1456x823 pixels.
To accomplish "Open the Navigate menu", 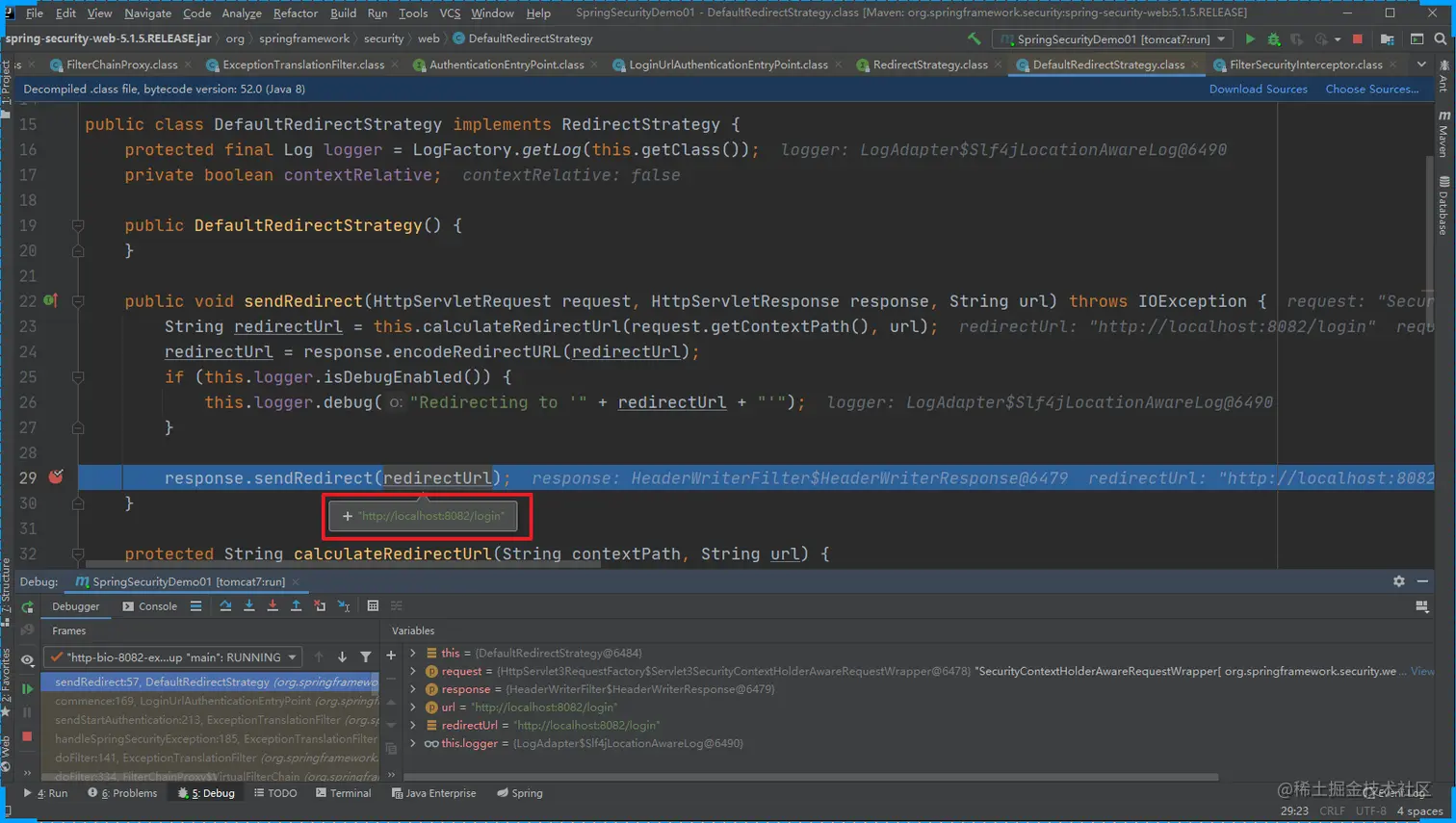I will coord(147,13).
